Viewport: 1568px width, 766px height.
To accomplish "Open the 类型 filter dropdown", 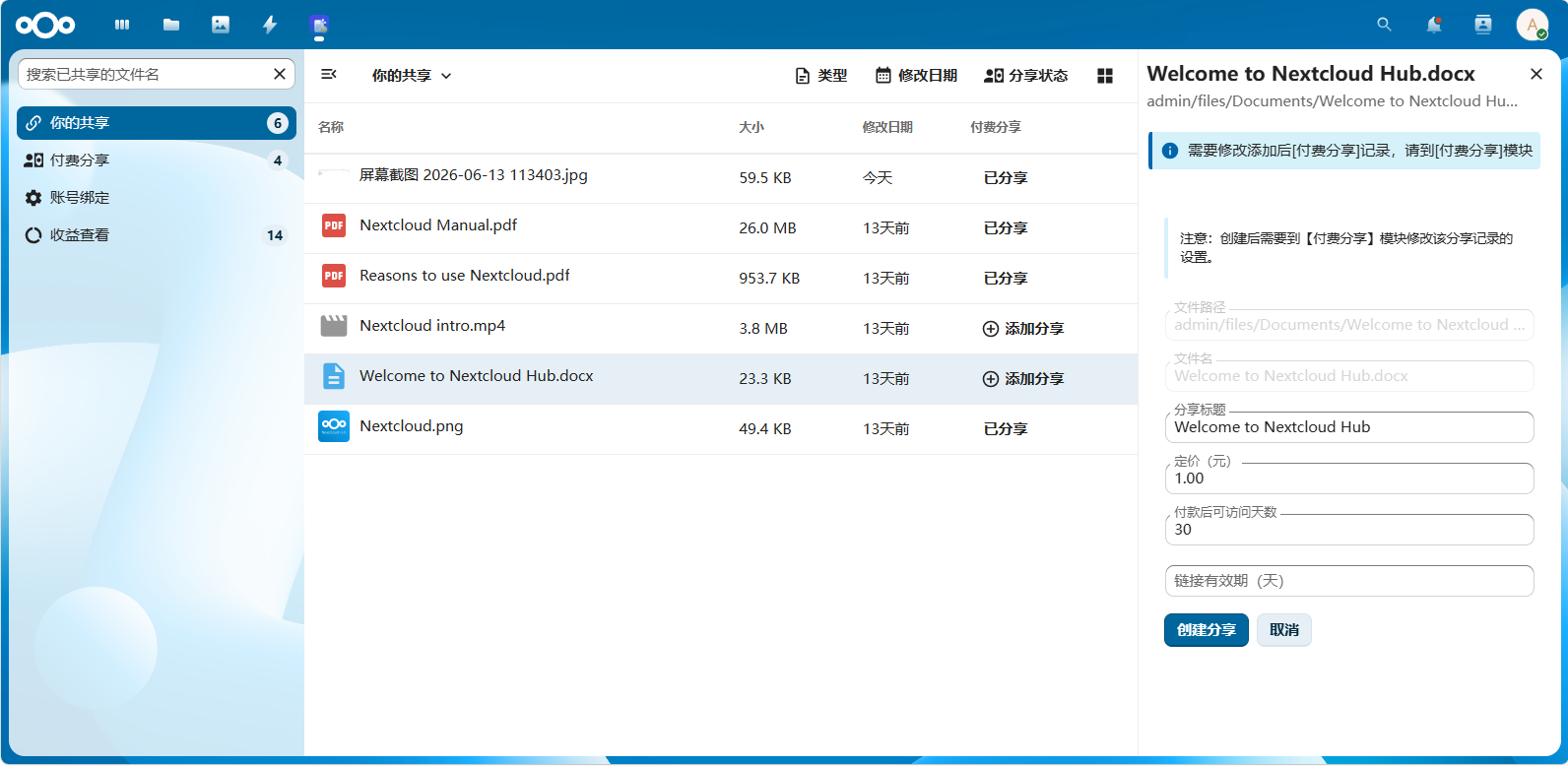I will pyautogui.click(x=821, y=76).
